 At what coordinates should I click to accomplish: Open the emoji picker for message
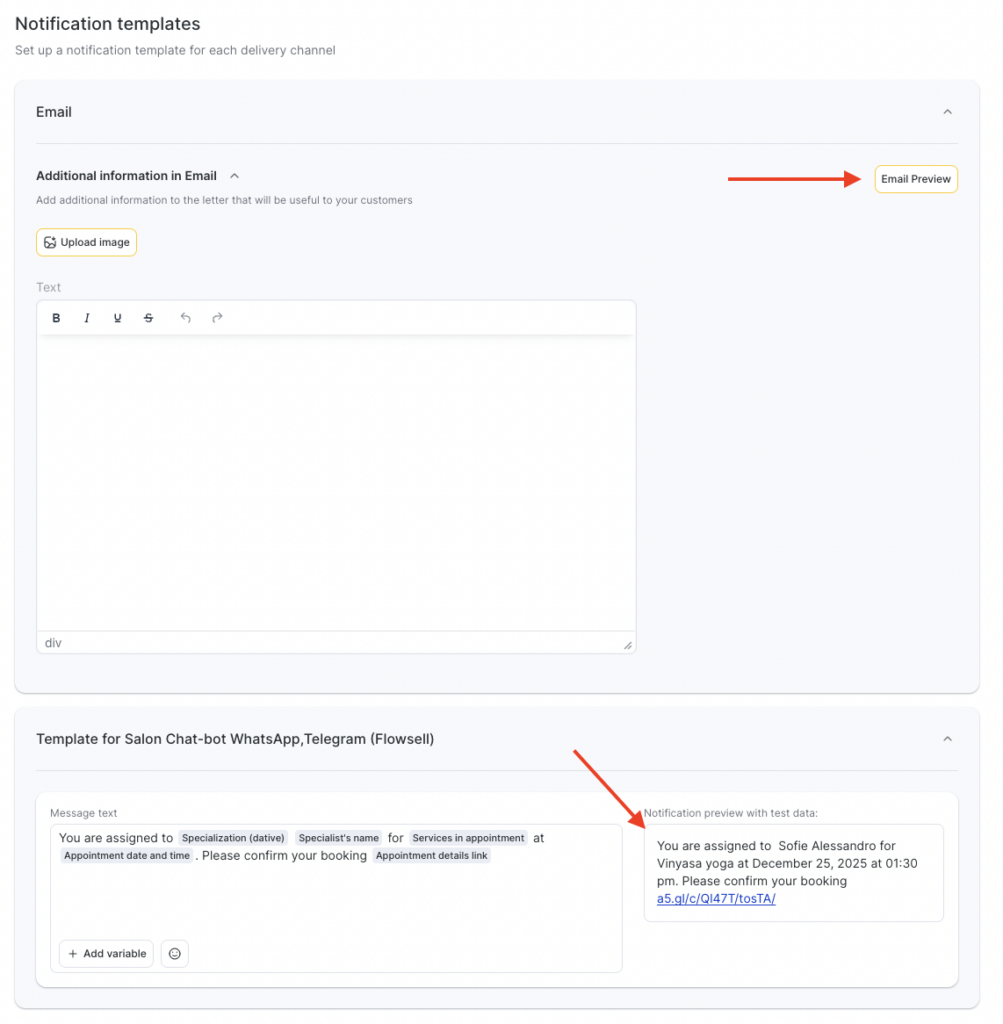(x=175, y=954)
